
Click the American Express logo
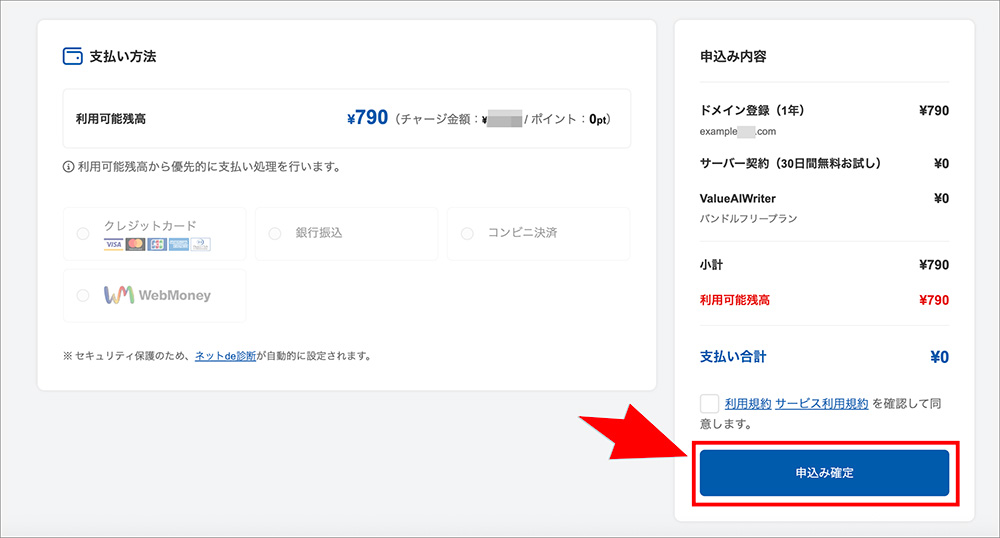click(179, 244)
